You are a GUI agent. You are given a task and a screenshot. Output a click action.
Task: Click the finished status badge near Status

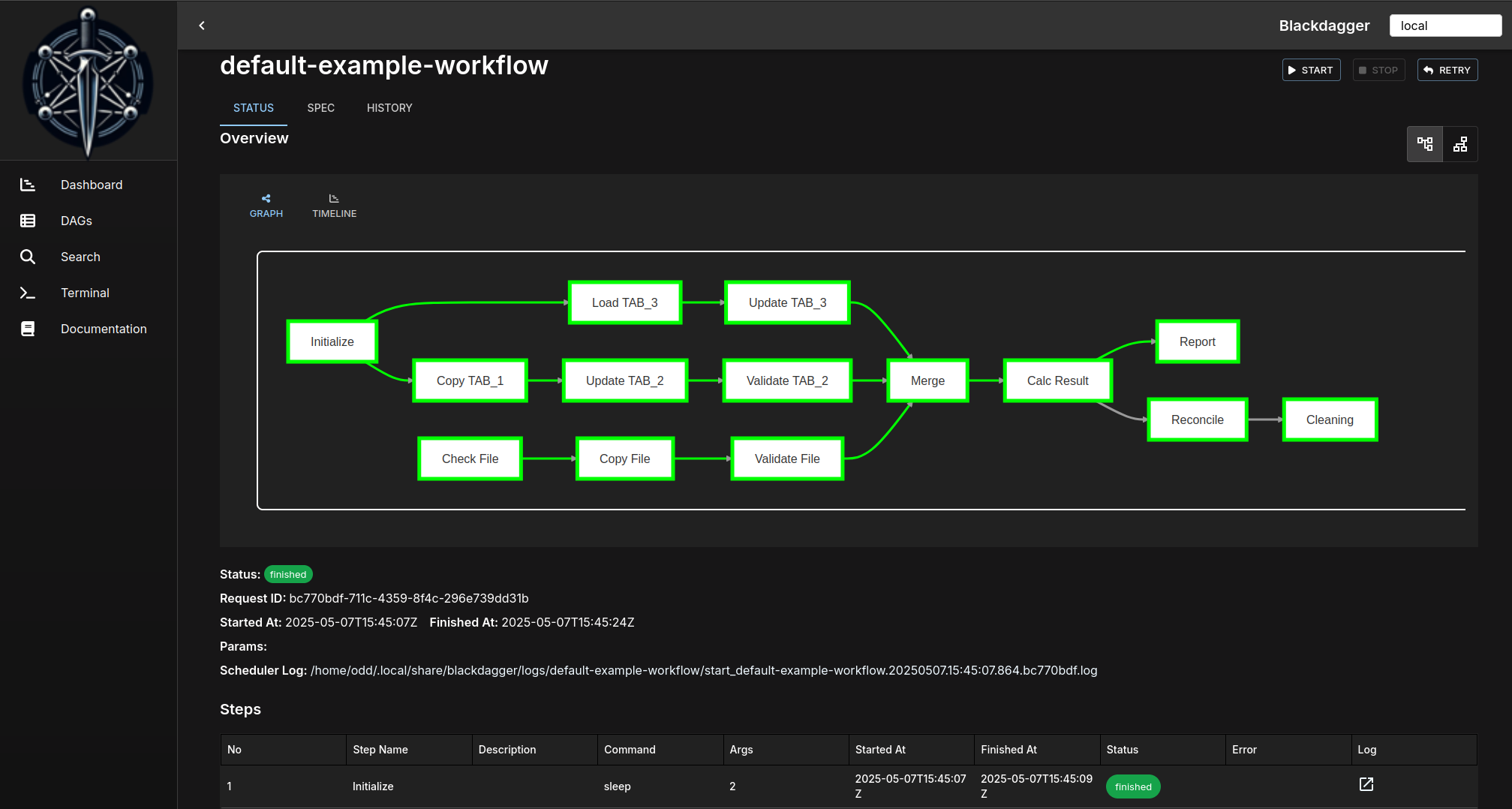288,574
